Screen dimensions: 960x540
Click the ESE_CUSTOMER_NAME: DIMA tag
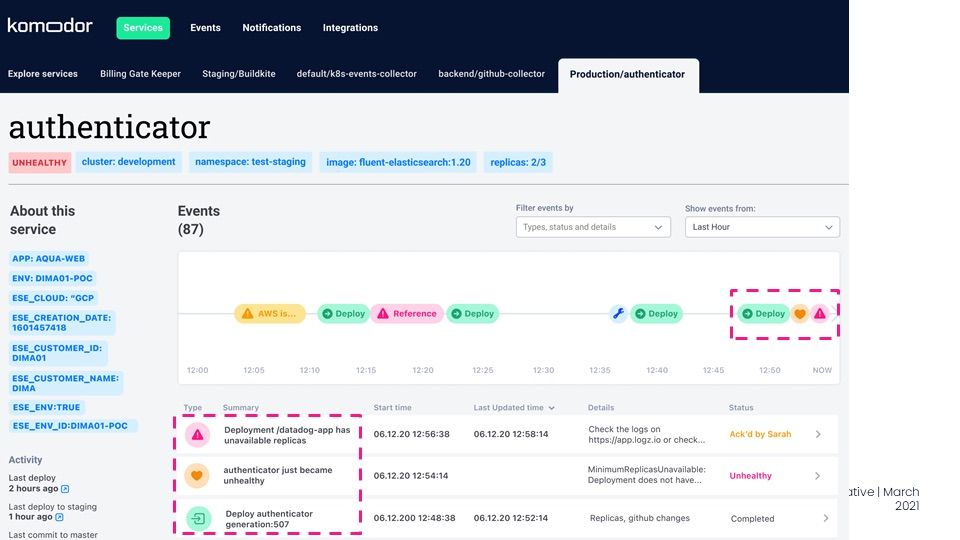[66, 383]
